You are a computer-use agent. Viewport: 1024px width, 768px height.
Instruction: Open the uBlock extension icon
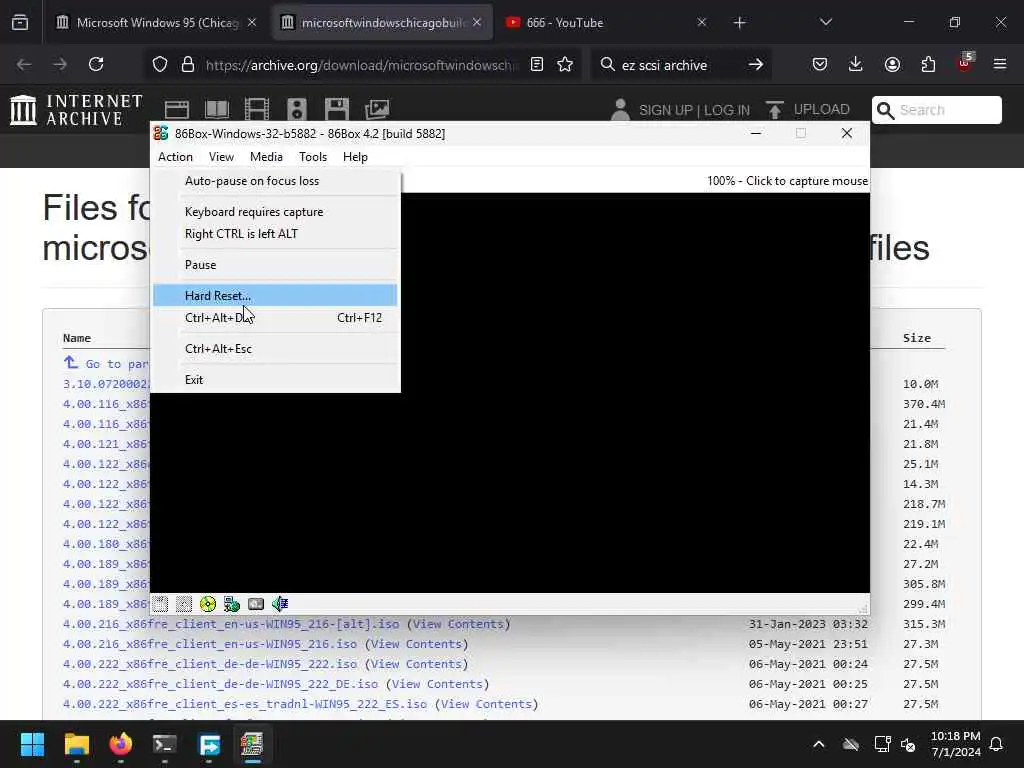pyautogui.click(x=965, y=63)
